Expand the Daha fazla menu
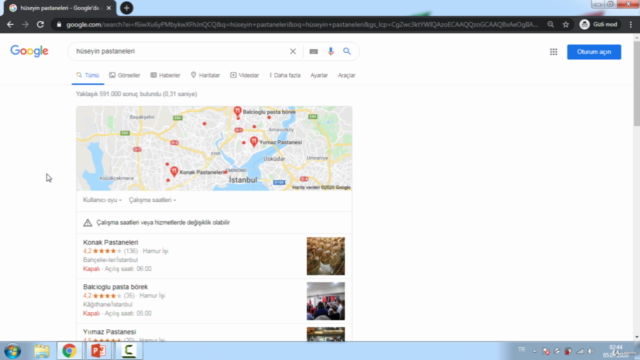The image size is (640, 360). 285,75
